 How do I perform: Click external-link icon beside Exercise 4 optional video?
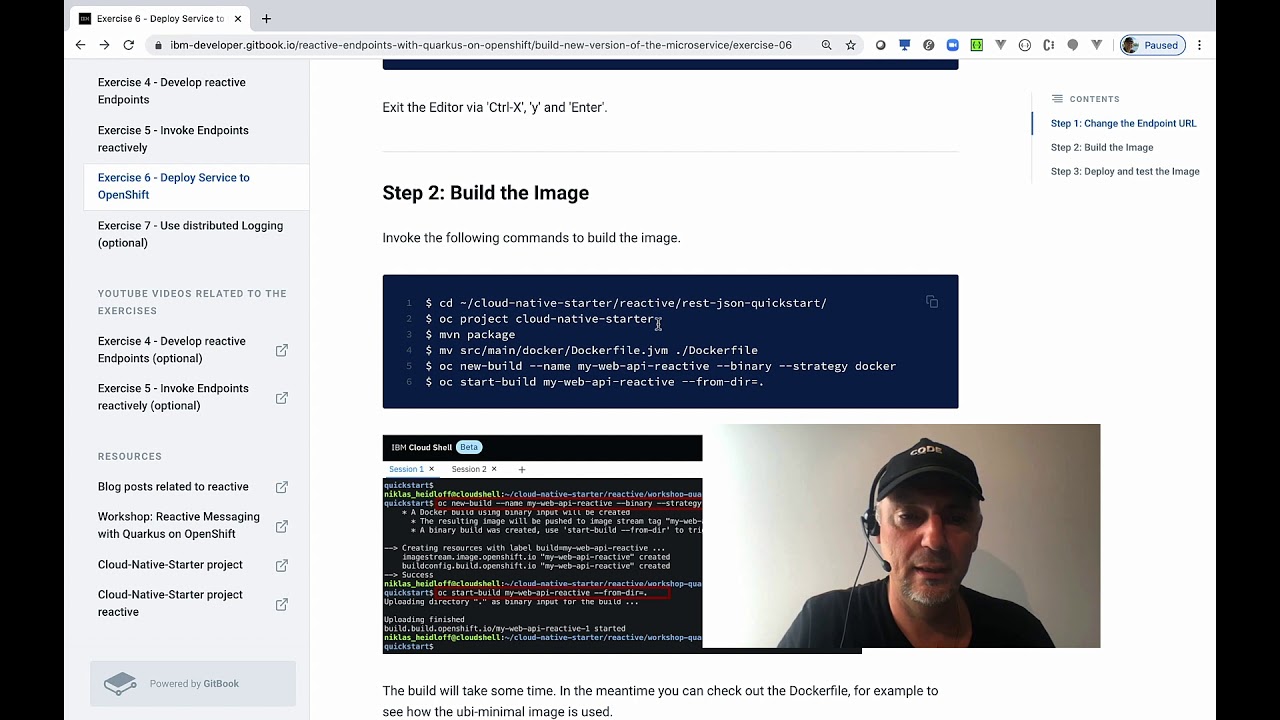pos(282,350)
